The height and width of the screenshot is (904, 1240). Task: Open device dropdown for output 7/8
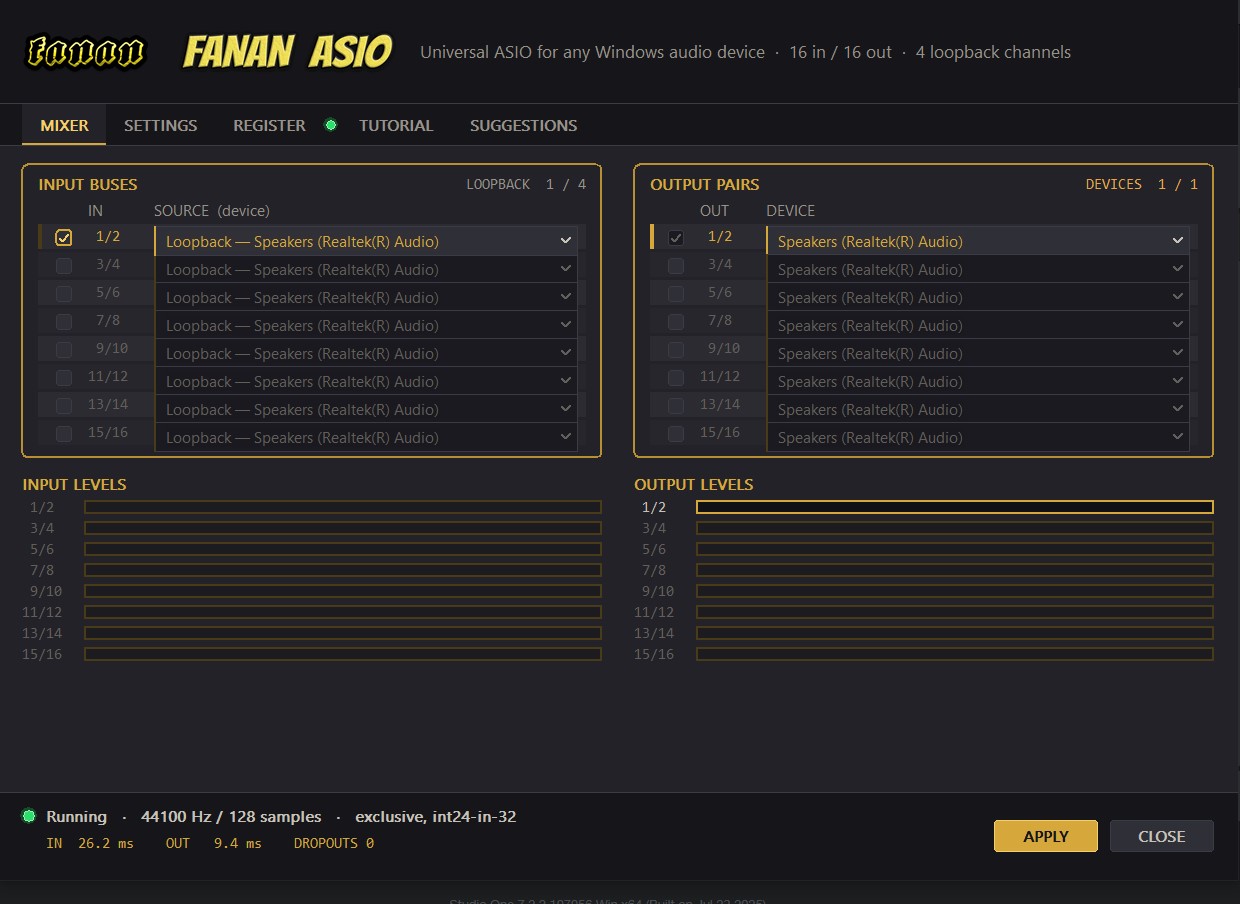coord(978,325)
